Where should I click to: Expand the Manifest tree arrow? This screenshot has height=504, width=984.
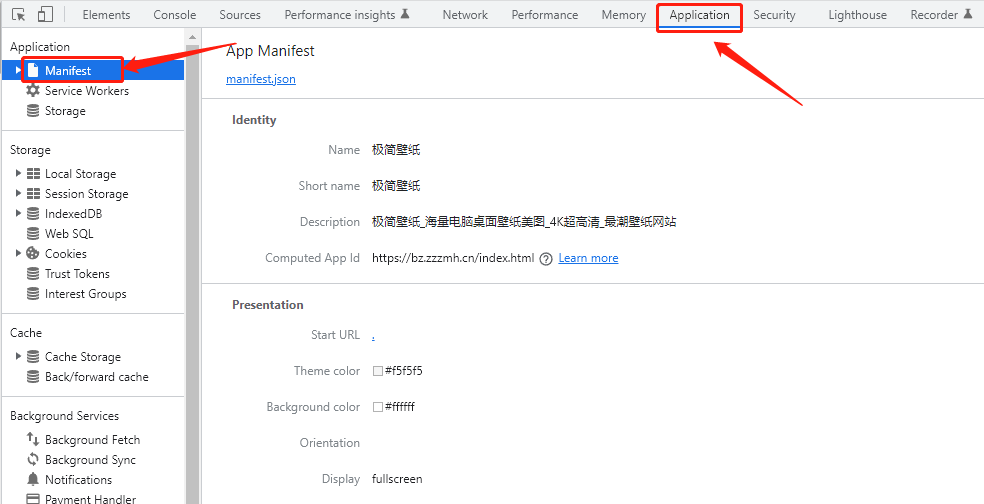pos(18,70)
